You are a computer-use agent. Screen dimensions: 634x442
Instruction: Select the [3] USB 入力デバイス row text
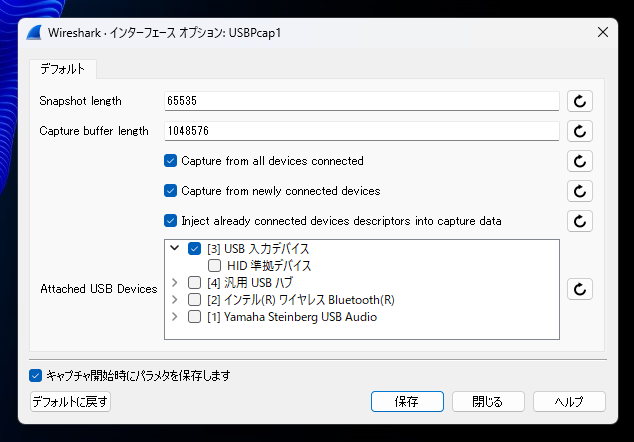pos(258,249)
